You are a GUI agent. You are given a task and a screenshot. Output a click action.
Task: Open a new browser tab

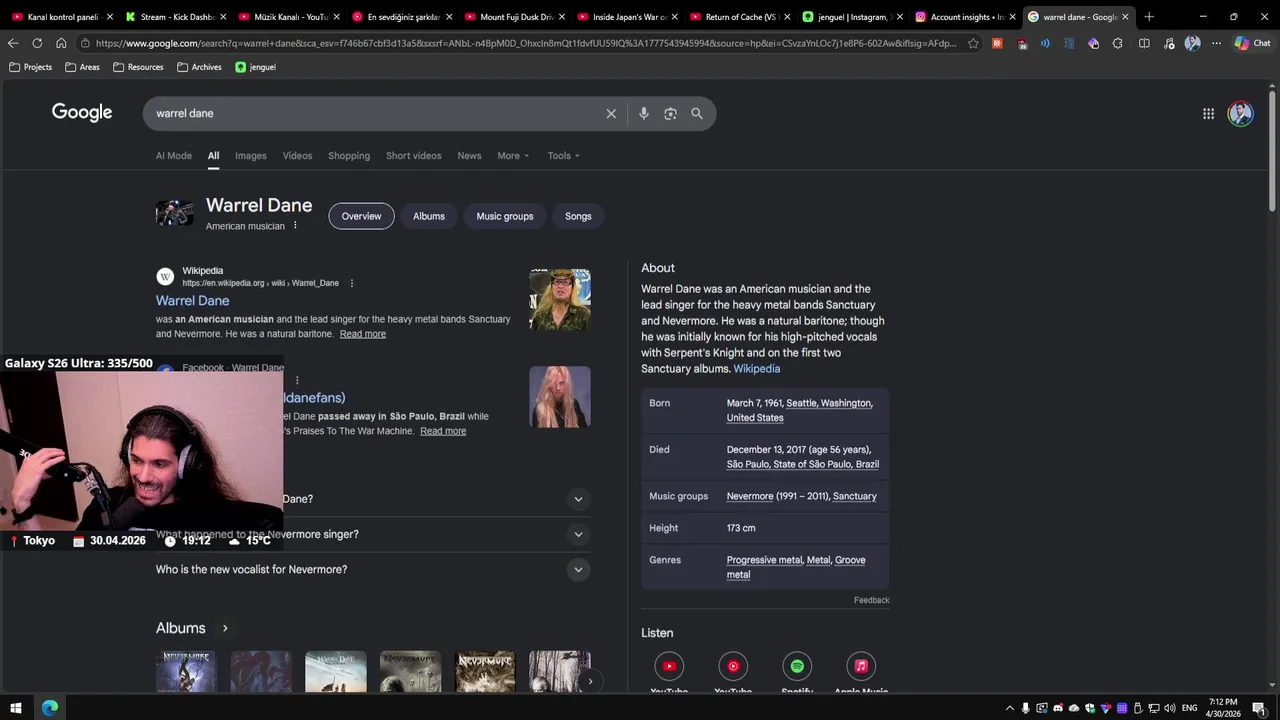[1149, 17]
